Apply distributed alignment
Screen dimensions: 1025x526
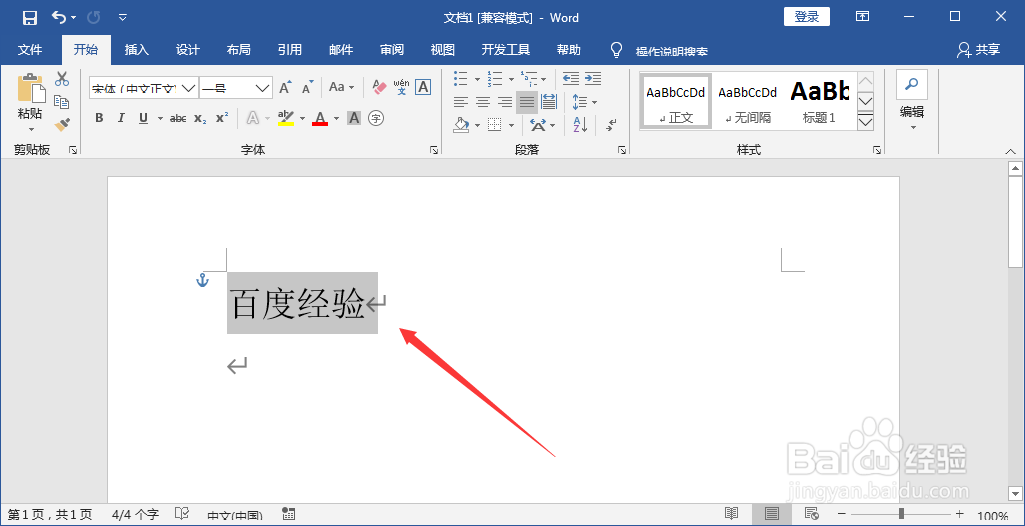[549, 102]
